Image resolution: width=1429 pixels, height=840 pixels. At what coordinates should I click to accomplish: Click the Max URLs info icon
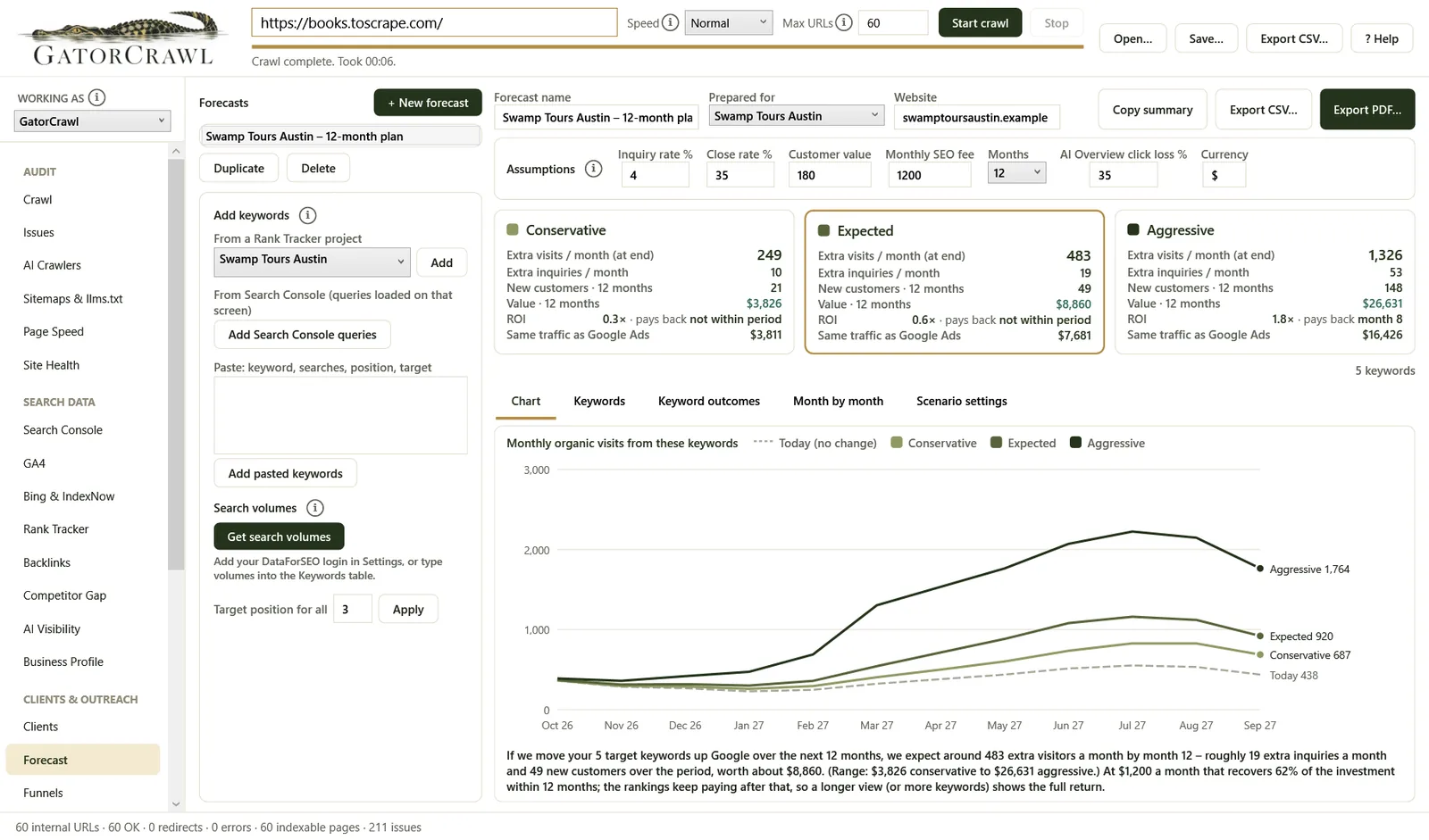pos(843,22)
